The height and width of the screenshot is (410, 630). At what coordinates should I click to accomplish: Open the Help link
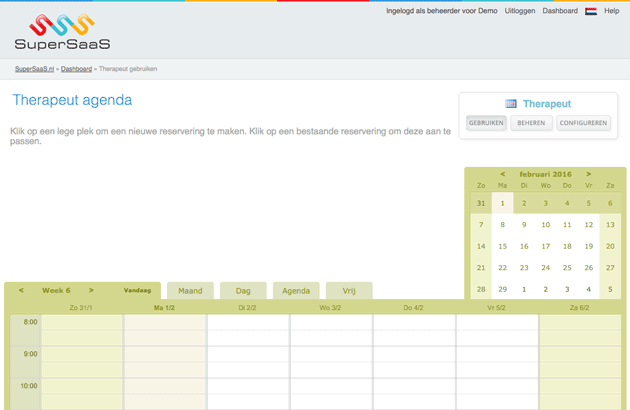point(612,11)
